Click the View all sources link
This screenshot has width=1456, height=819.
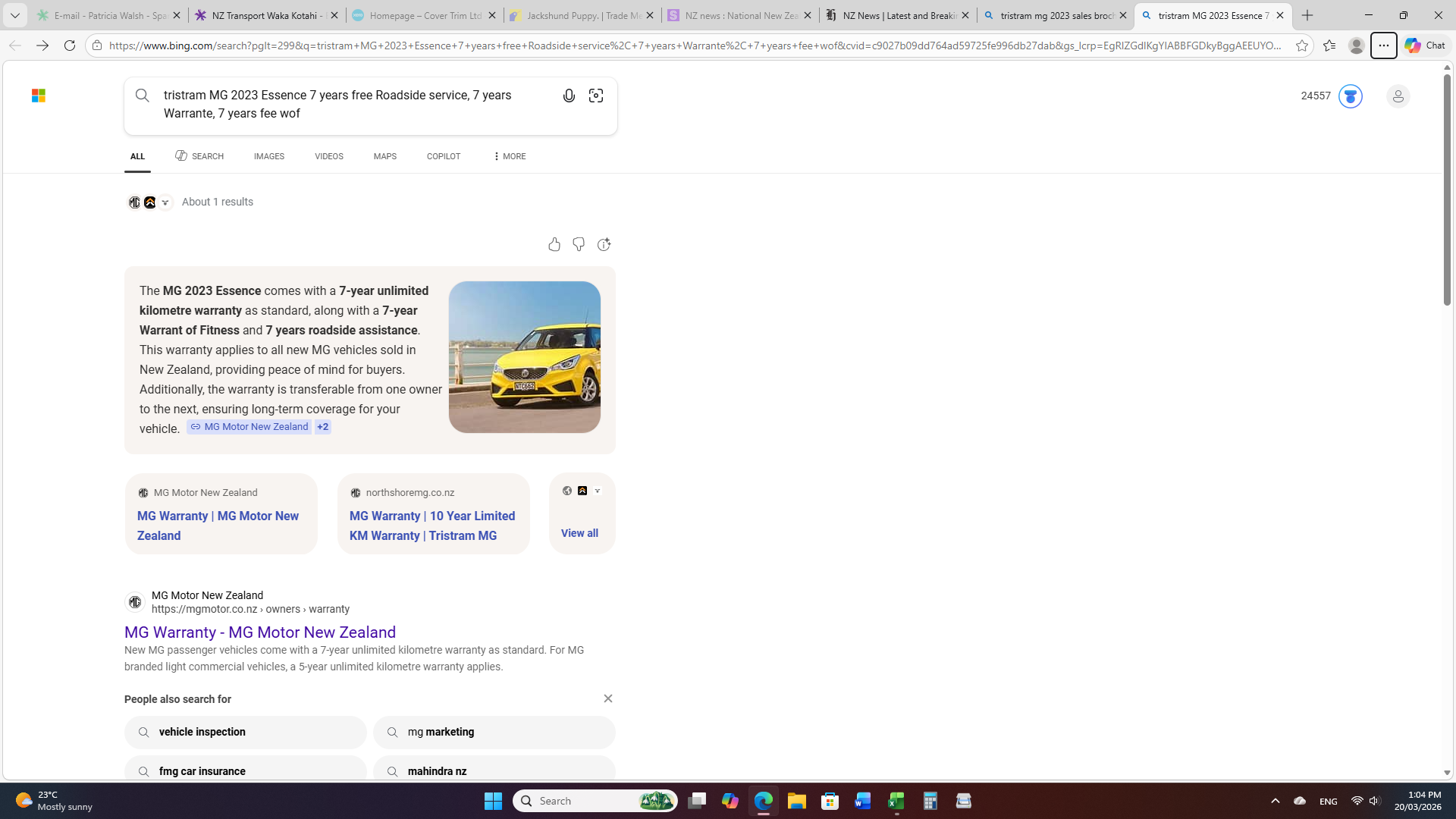tap(579, 533)
